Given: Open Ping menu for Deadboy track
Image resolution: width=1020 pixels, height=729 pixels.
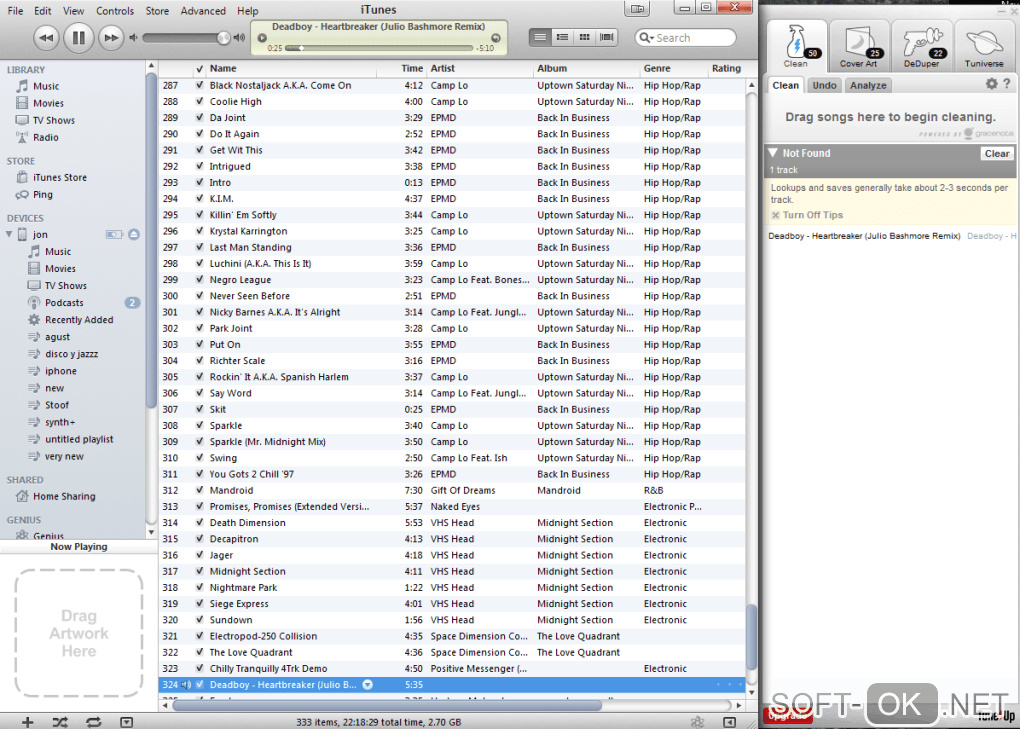Looking at the screenshot, I should click(x=368, y=685).
